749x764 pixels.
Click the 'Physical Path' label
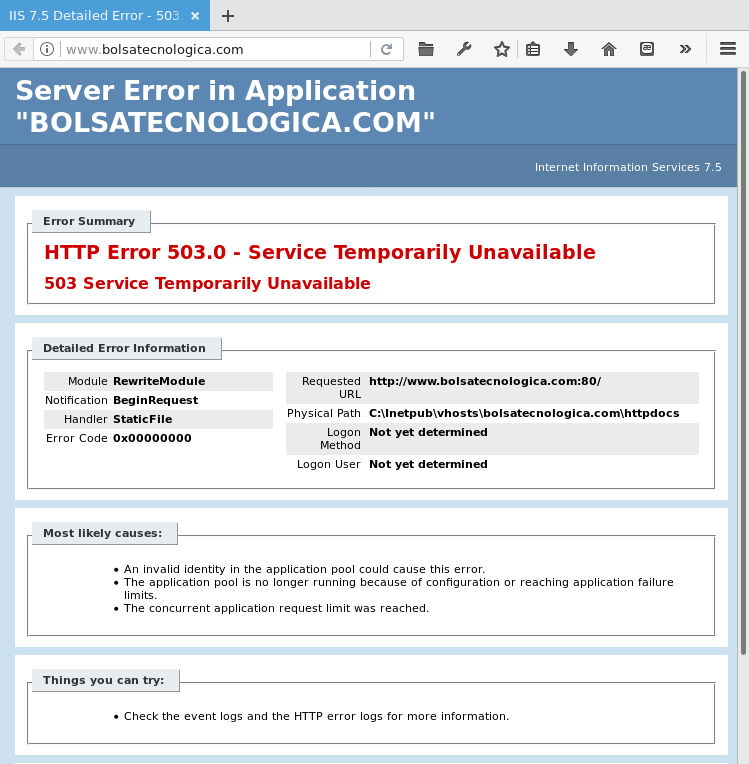[324, 413]
